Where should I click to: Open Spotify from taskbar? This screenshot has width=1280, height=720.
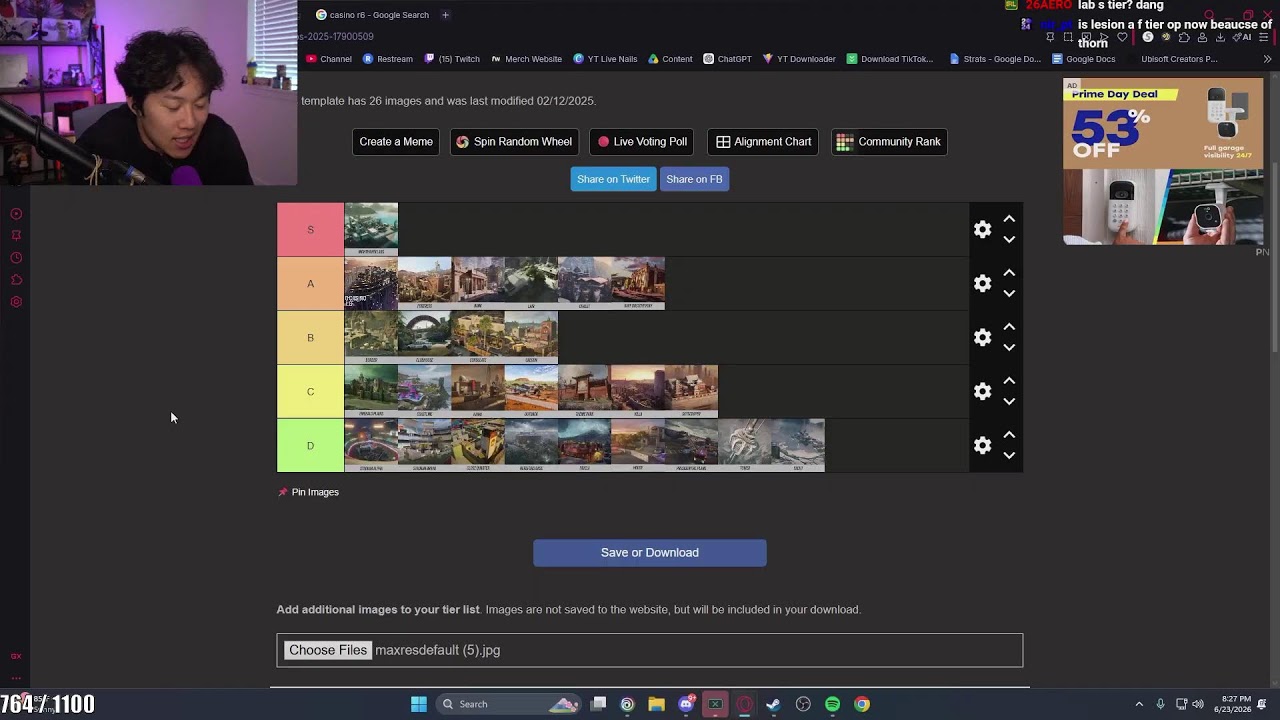coord(832,704)
